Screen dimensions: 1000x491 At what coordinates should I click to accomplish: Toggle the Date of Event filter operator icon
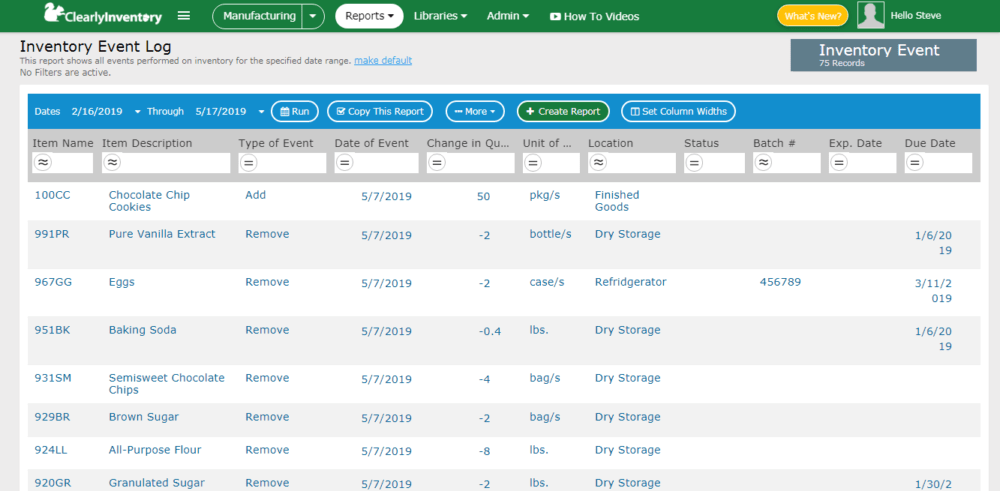pyautogui.click(x=344, y=163)
